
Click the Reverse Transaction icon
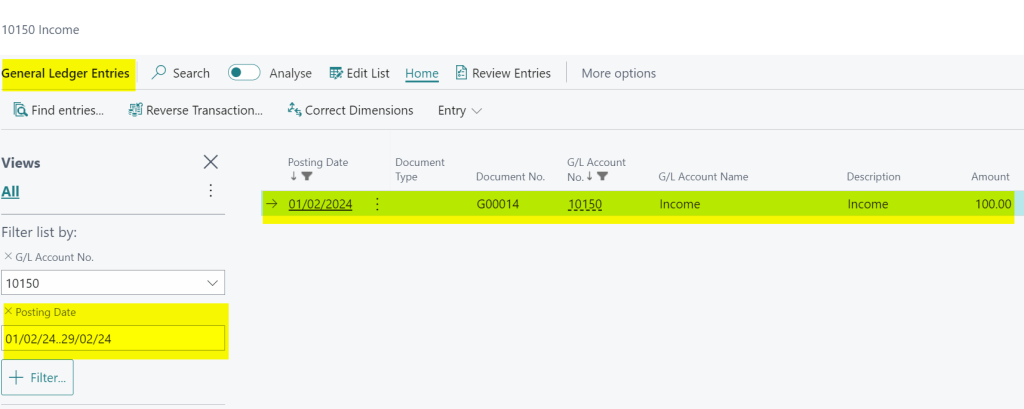pos(135,110)
